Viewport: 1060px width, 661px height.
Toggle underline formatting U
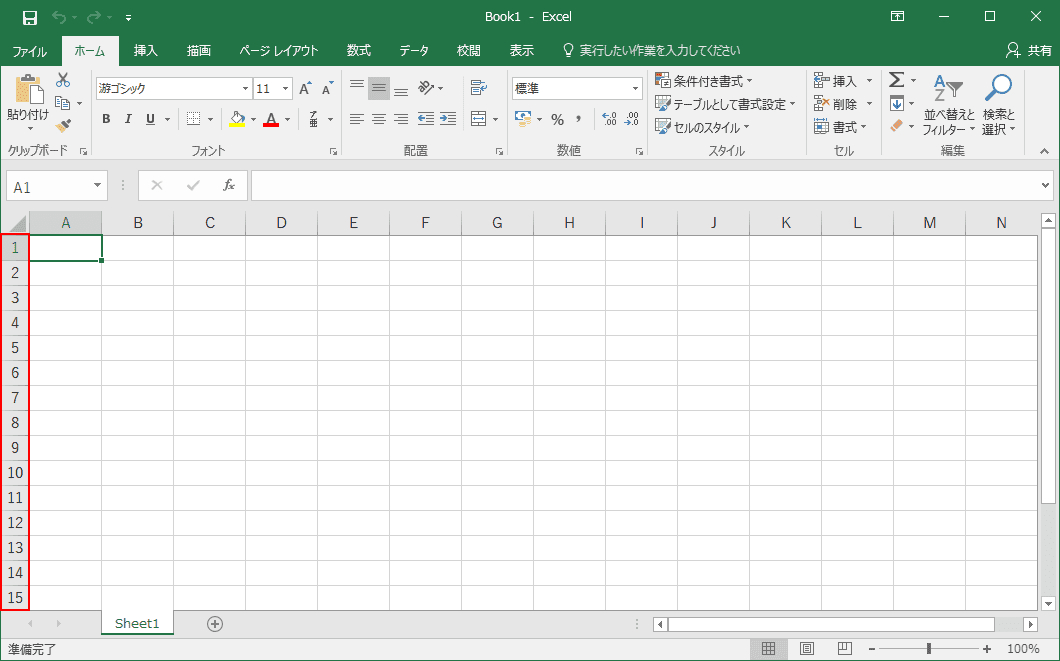point(150,119)
